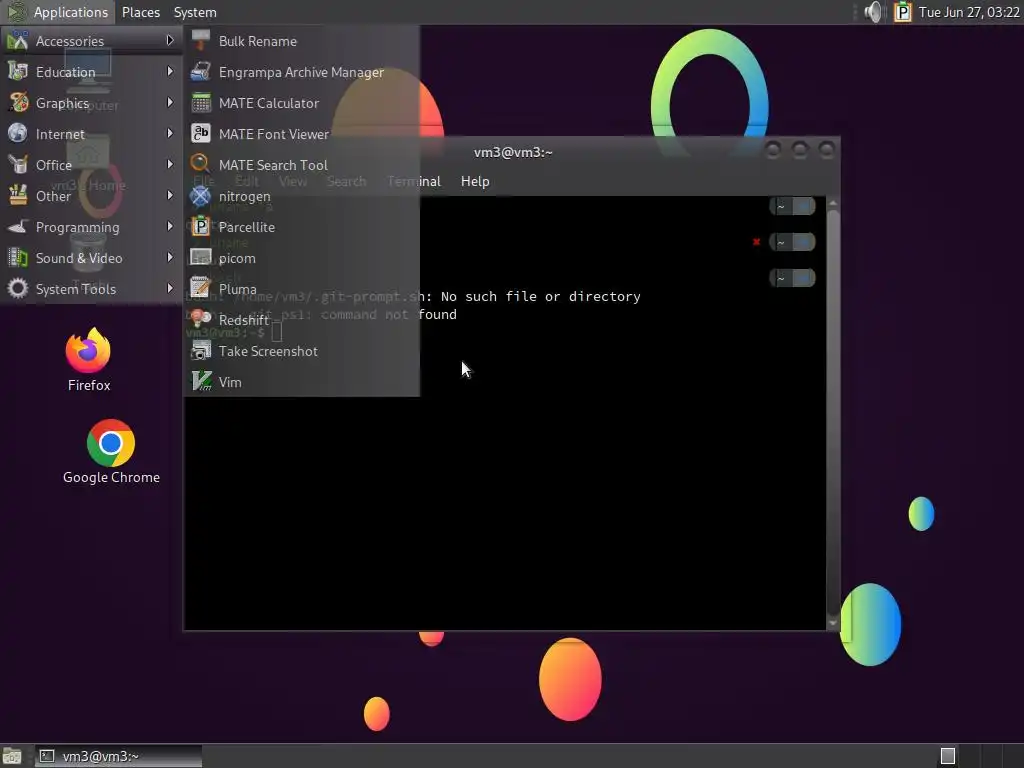Screen dimensions: 1024x768
Task: Open Bulk Rename from Accessories submenu
Action: click(302, 41)
